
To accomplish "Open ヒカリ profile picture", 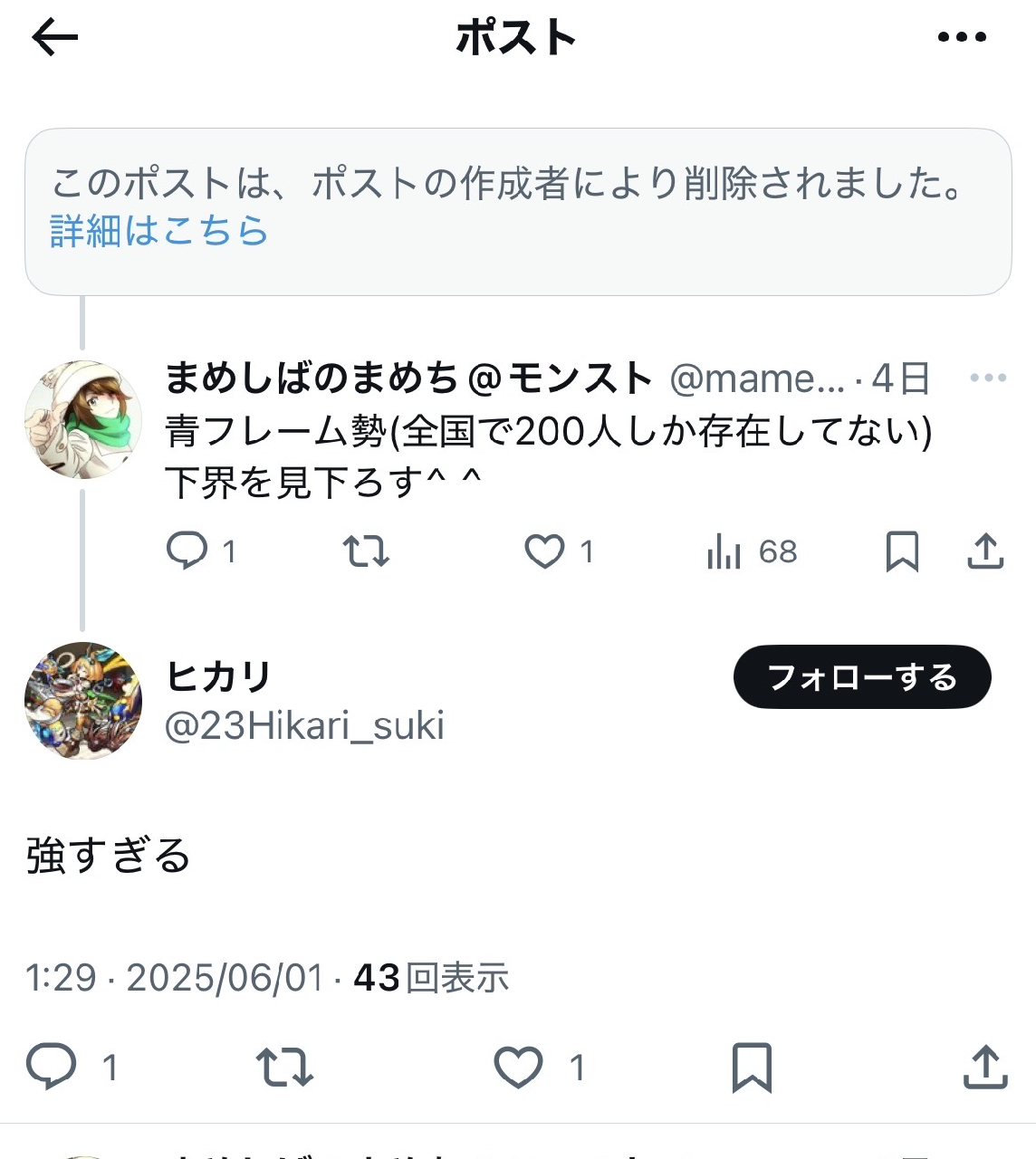I will pos(82,700).
